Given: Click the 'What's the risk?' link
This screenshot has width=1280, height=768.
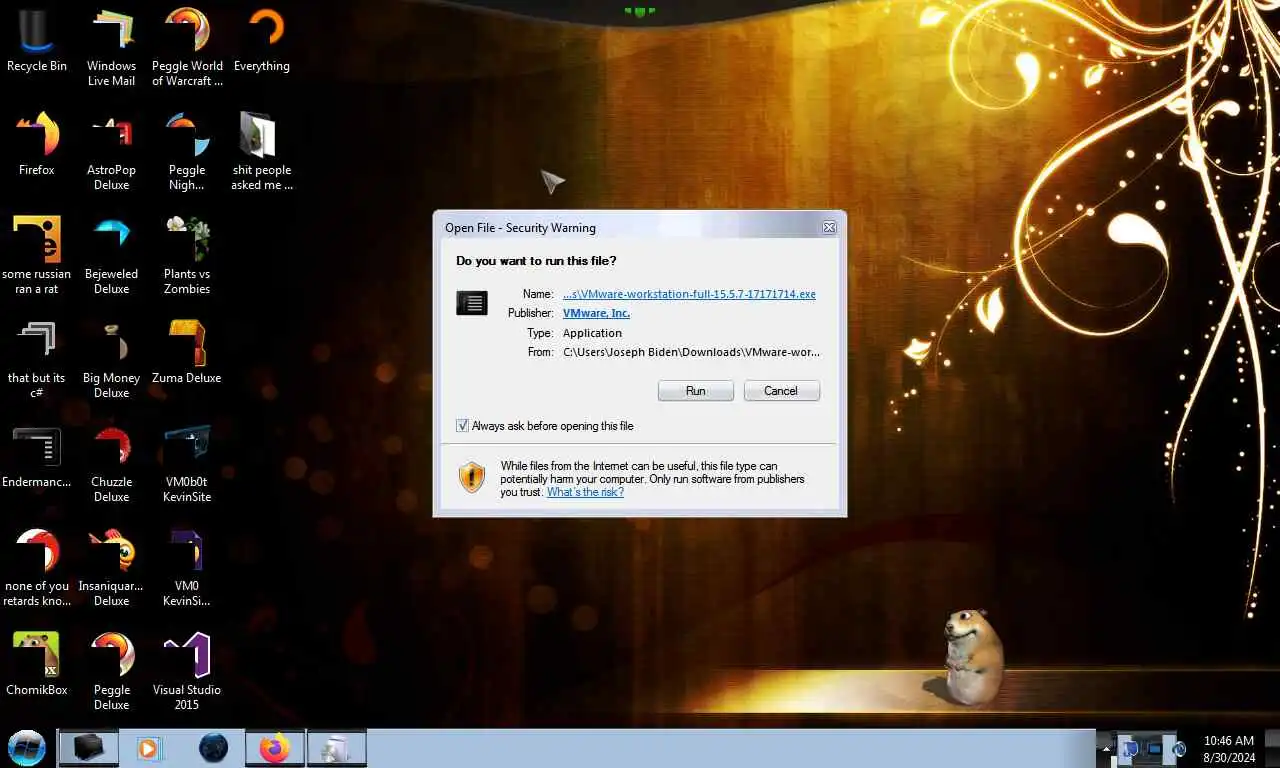Looking at the screenshot, I should (585, 492).
